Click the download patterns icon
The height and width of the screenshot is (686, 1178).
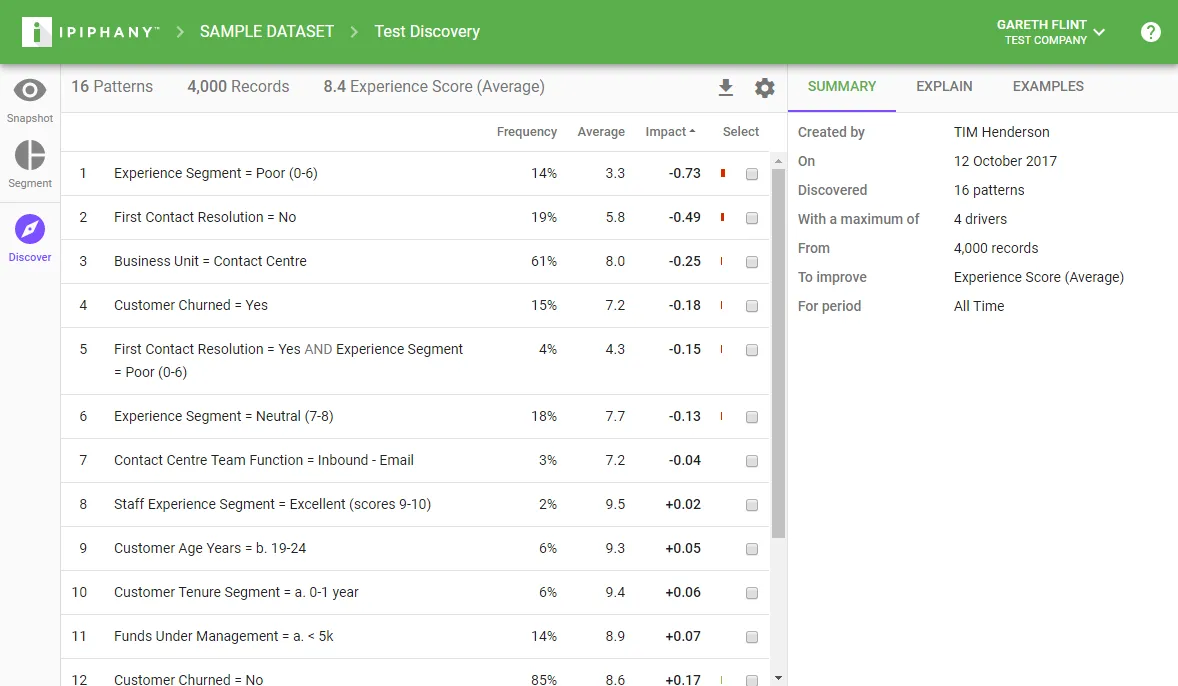point(725,88)
